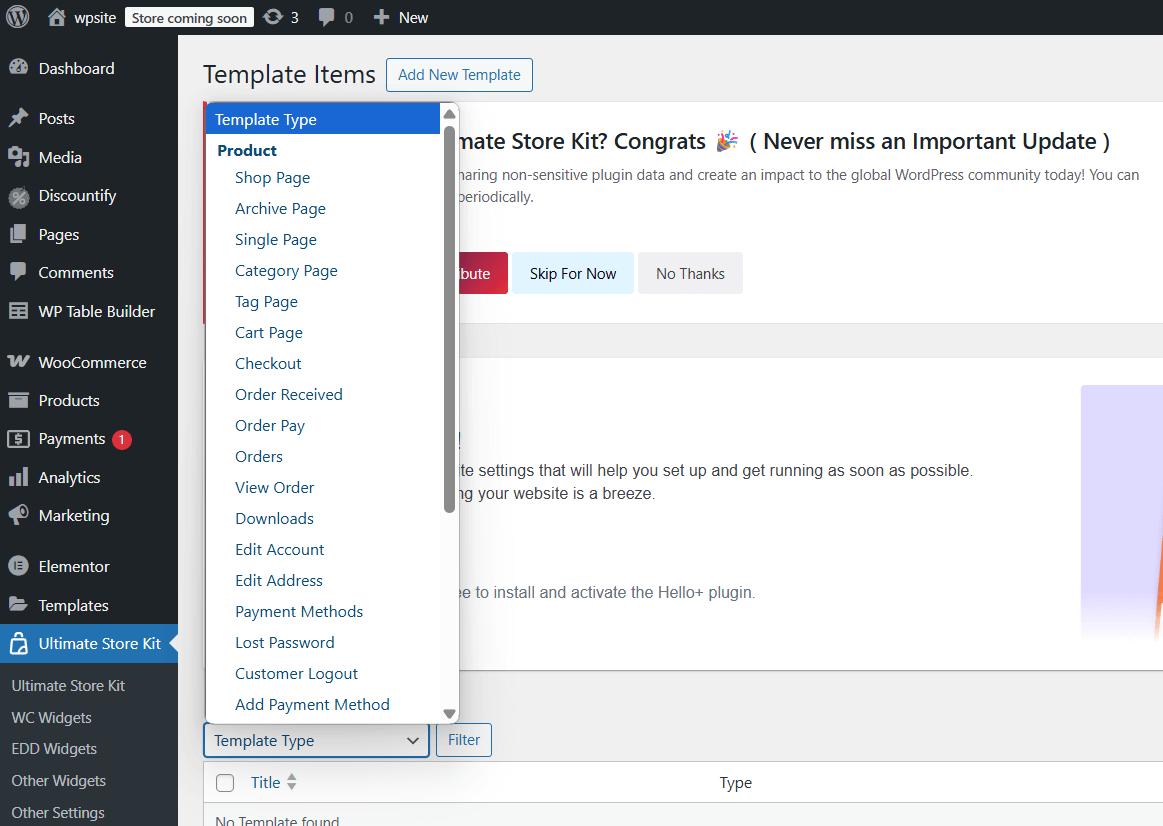
Task: Click the Payments notification badge 1
Action: click(122, 440)
